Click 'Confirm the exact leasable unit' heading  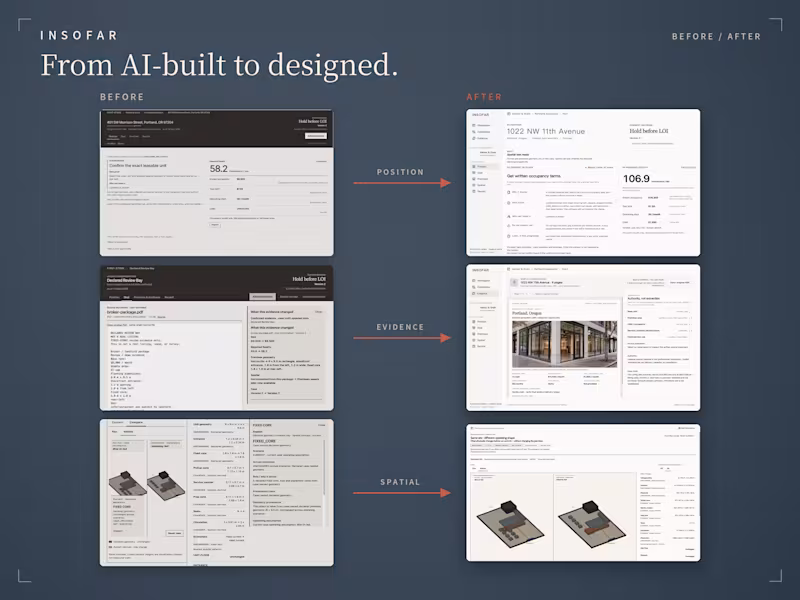point(138,166)
